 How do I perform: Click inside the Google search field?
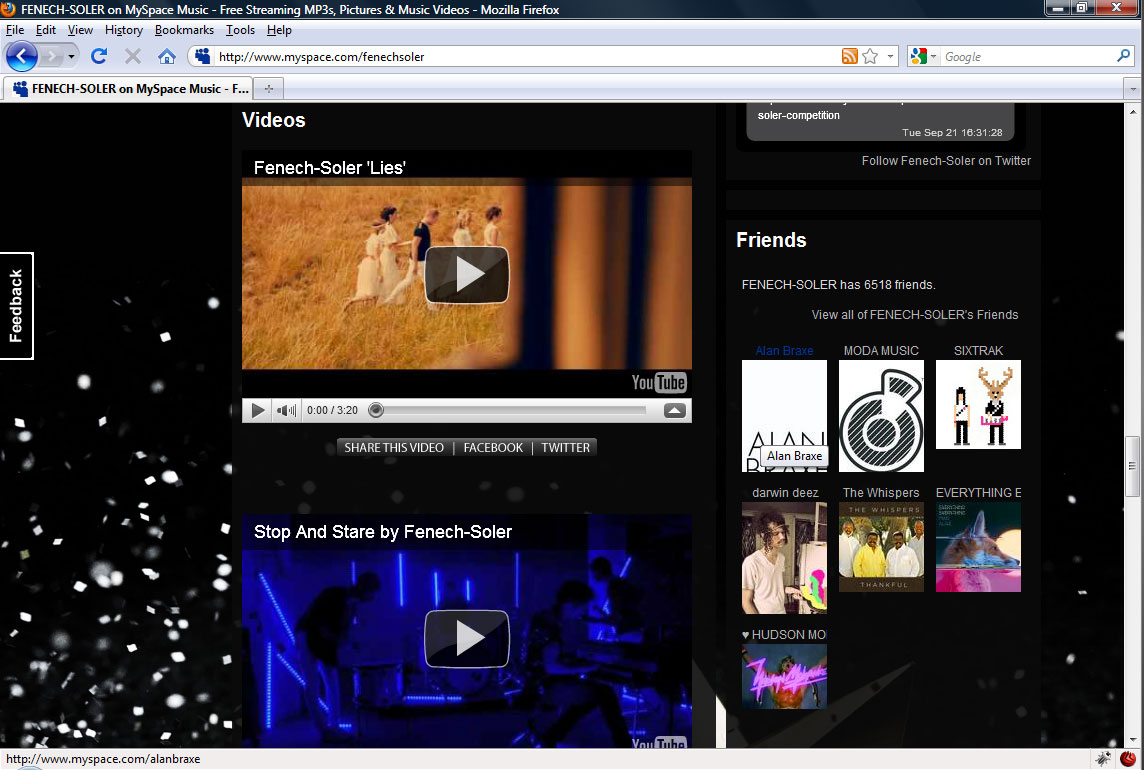1028,56
